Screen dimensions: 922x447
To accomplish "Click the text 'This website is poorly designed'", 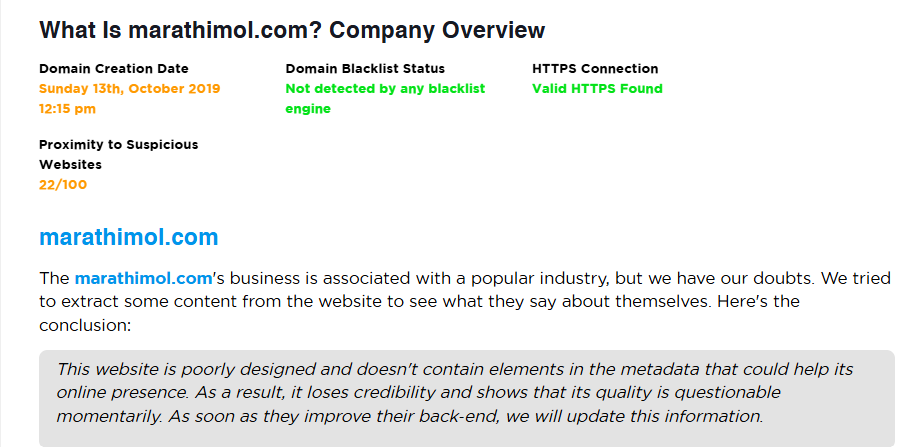I will pos(186,369).
